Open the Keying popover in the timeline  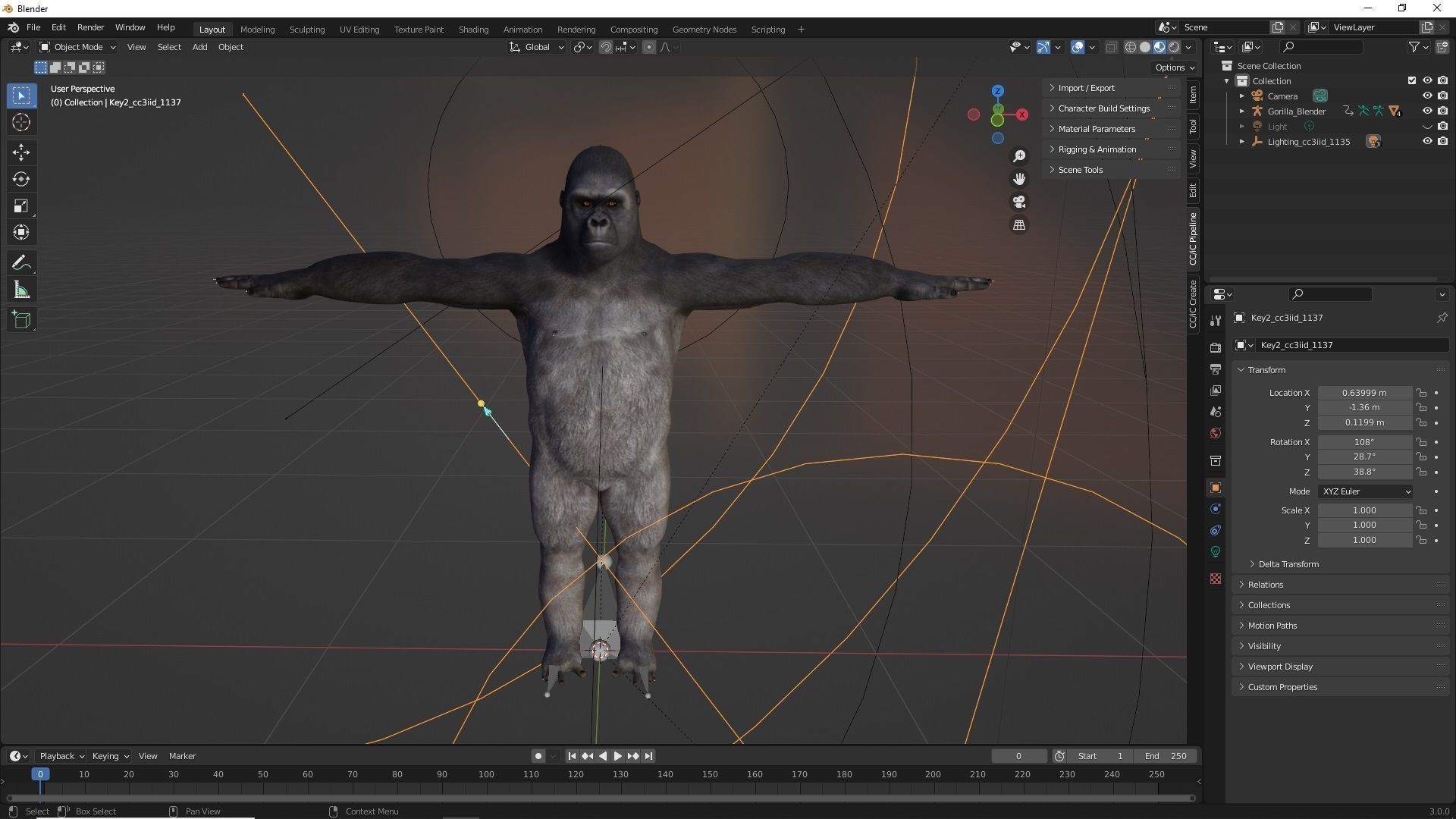(110, 756)
